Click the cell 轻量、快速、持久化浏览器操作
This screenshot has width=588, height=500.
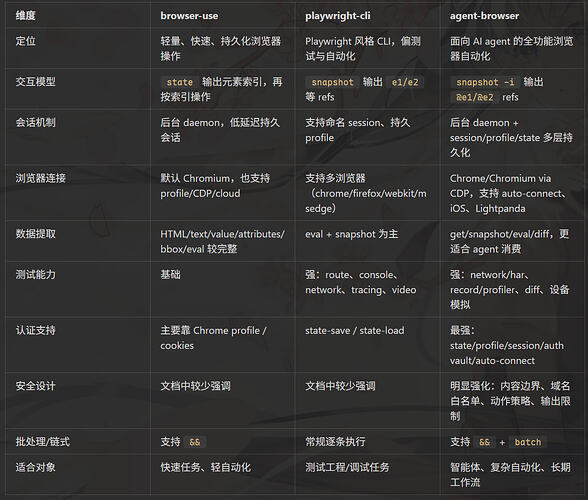click(x=220, y=48)
